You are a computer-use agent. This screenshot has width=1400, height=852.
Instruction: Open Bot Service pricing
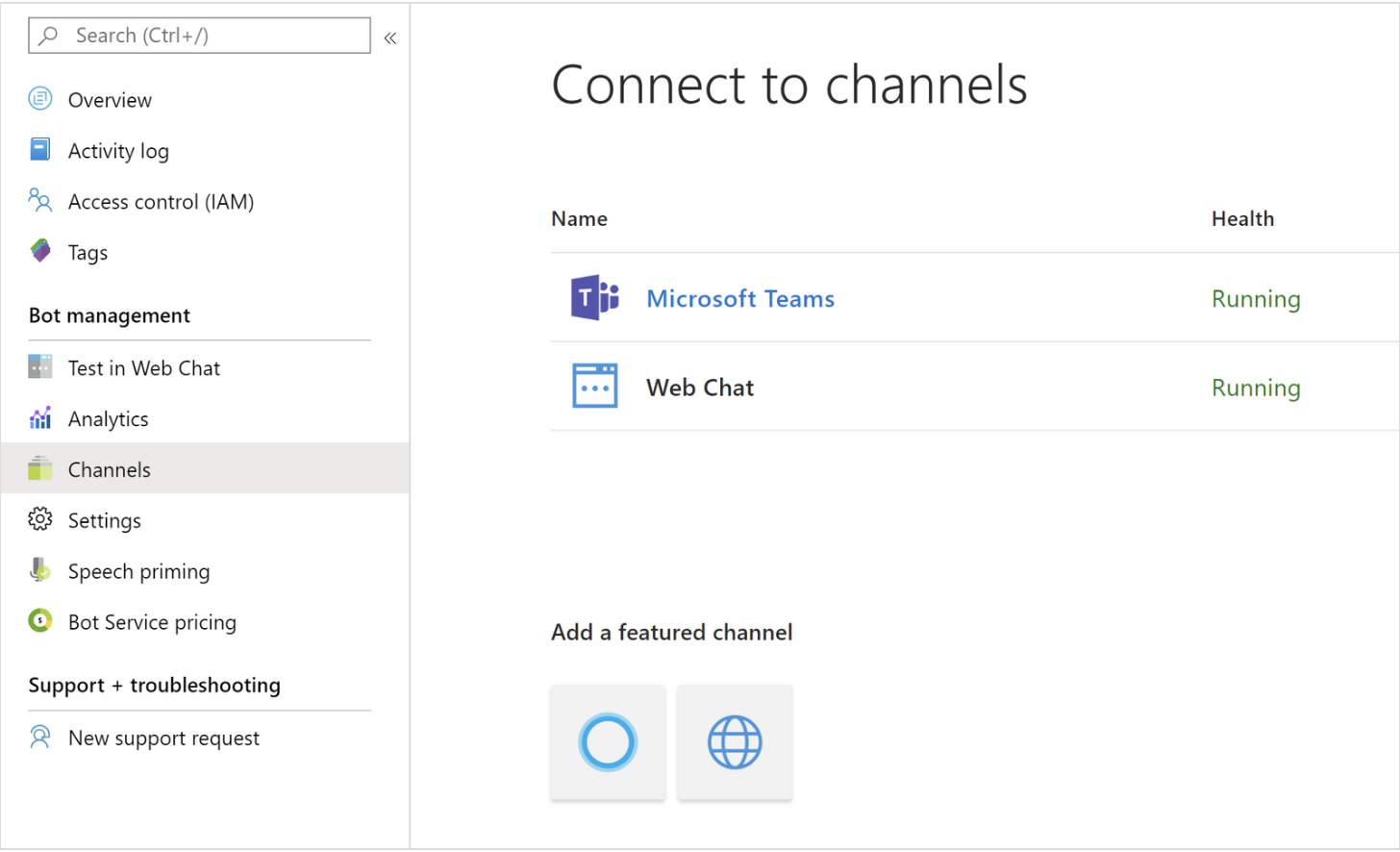(x=152, y=623)
